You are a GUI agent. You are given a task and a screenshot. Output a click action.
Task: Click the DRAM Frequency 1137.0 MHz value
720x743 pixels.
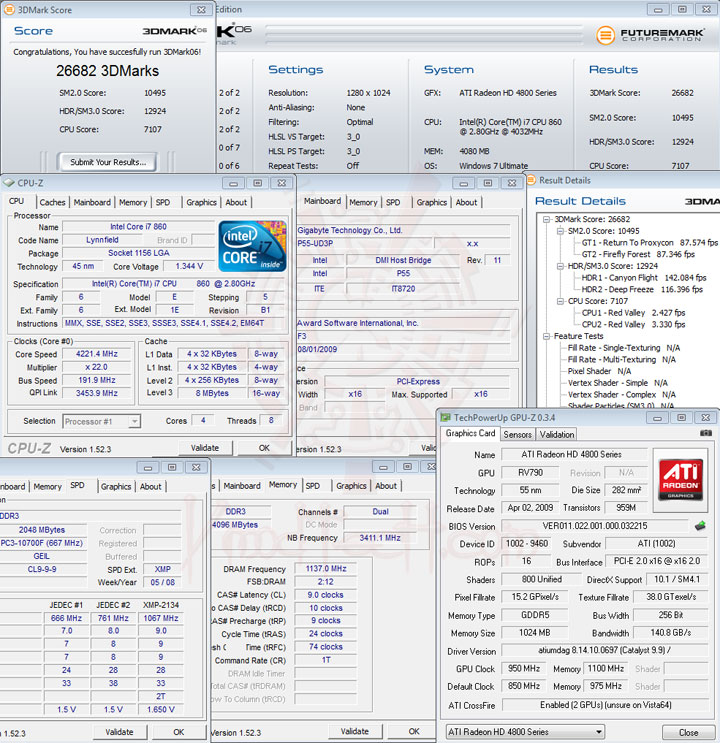click(326, 569)
